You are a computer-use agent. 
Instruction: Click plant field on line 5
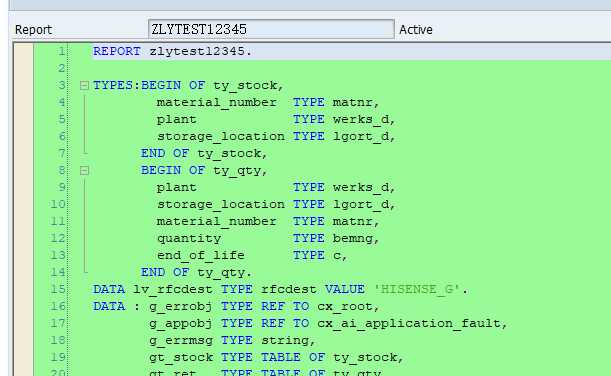coord(177,120)
